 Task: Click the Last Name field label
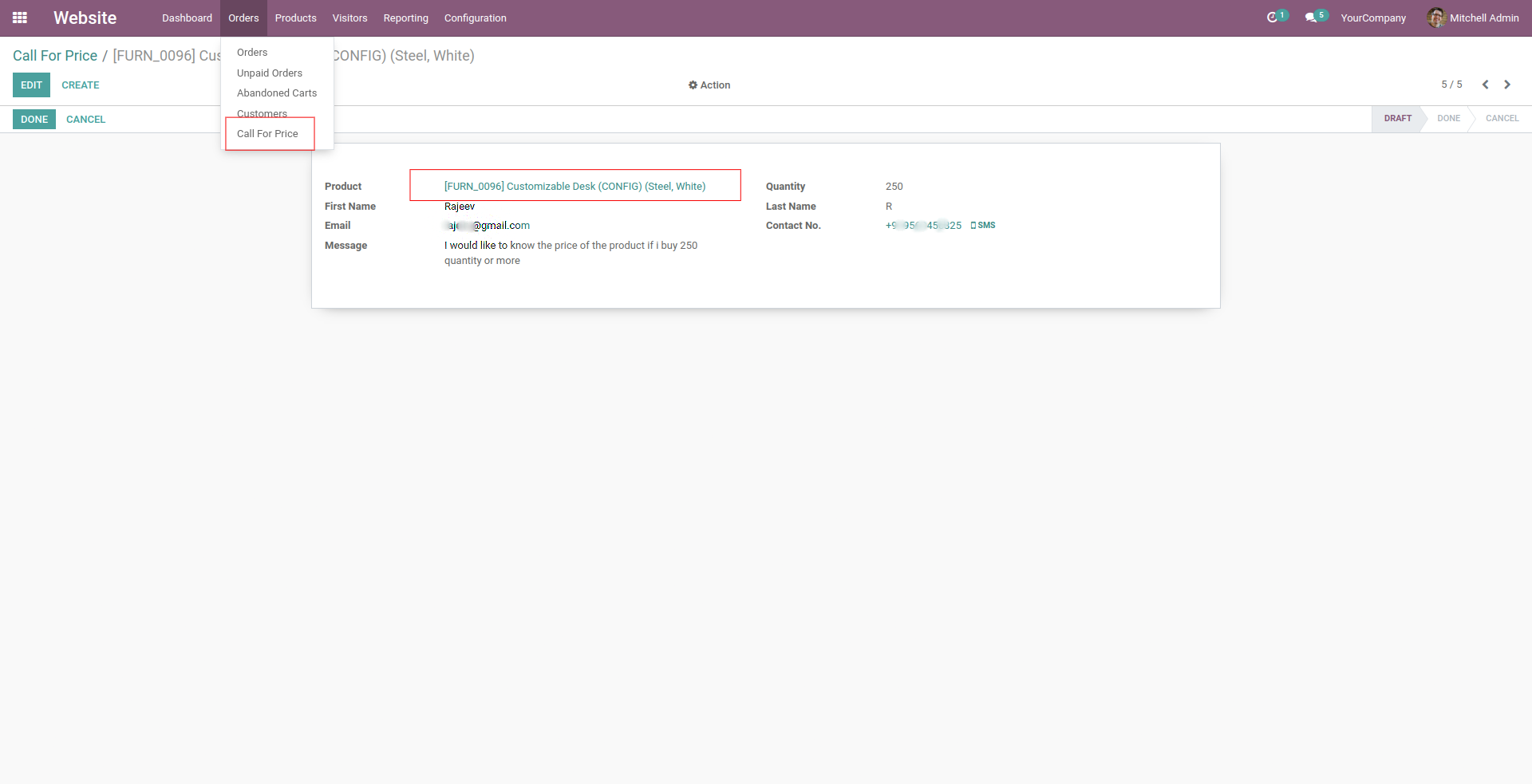(791, 207)
